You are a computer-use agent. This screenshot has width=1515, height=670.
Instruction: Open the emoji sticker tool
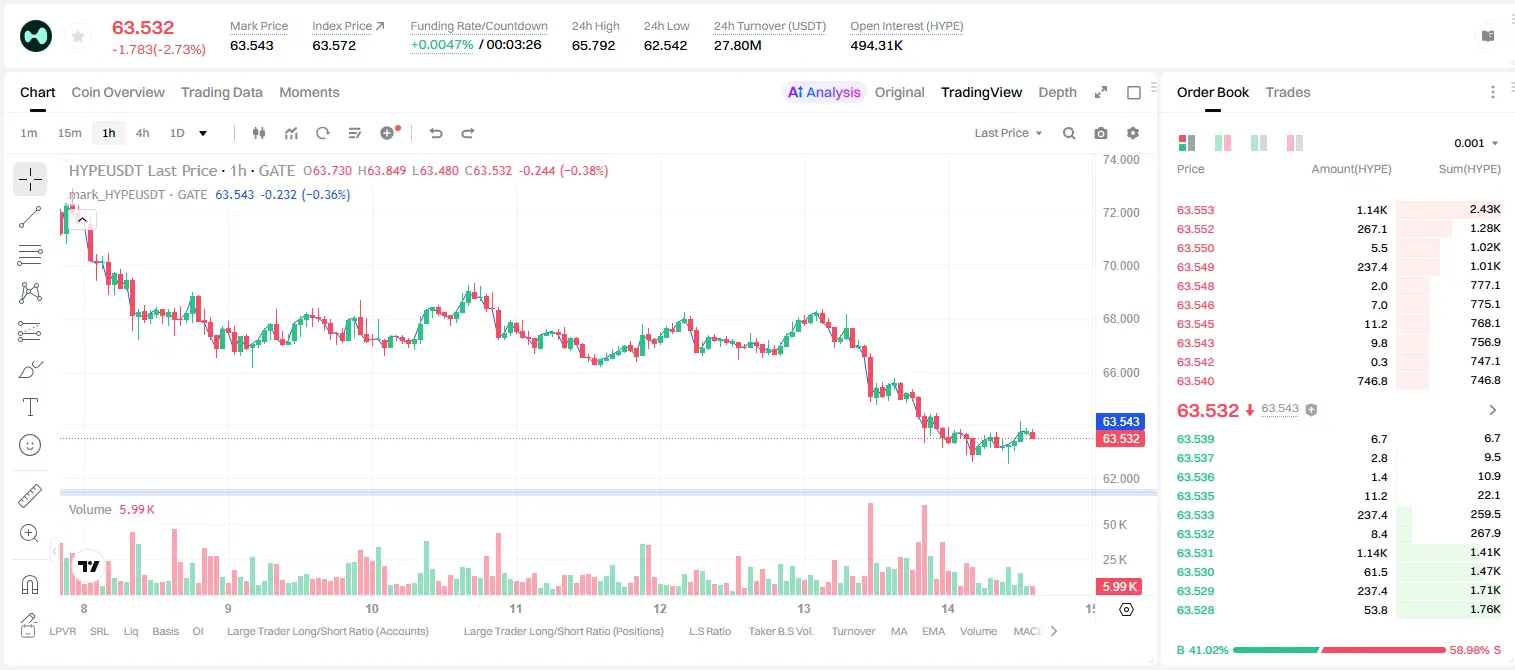30,445
